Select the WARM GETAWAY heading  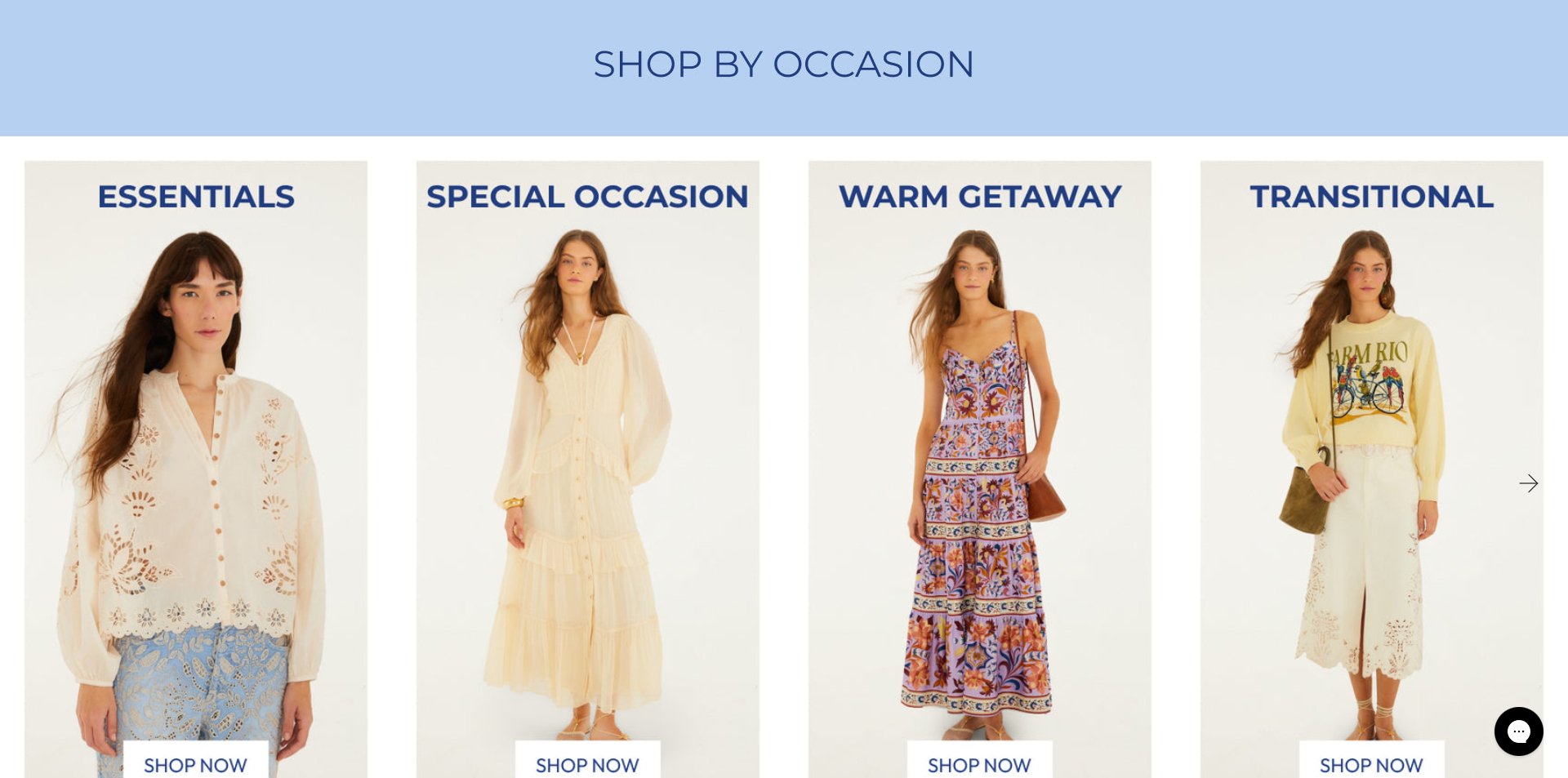[980, 197]
